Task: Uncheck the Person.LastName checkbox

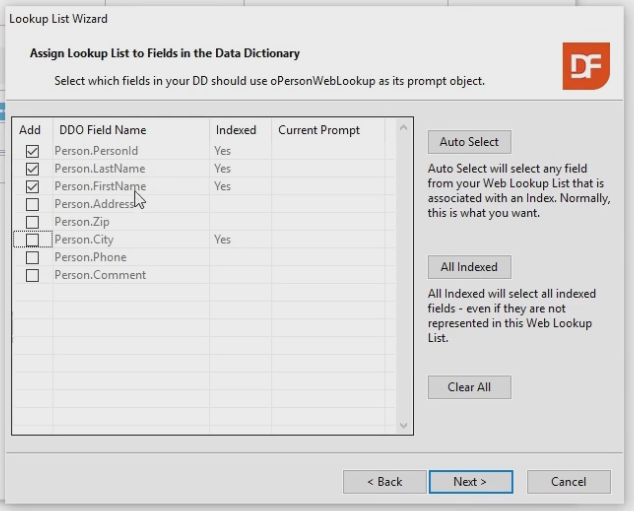Action: pyautogui.click(x=32, y=169)
